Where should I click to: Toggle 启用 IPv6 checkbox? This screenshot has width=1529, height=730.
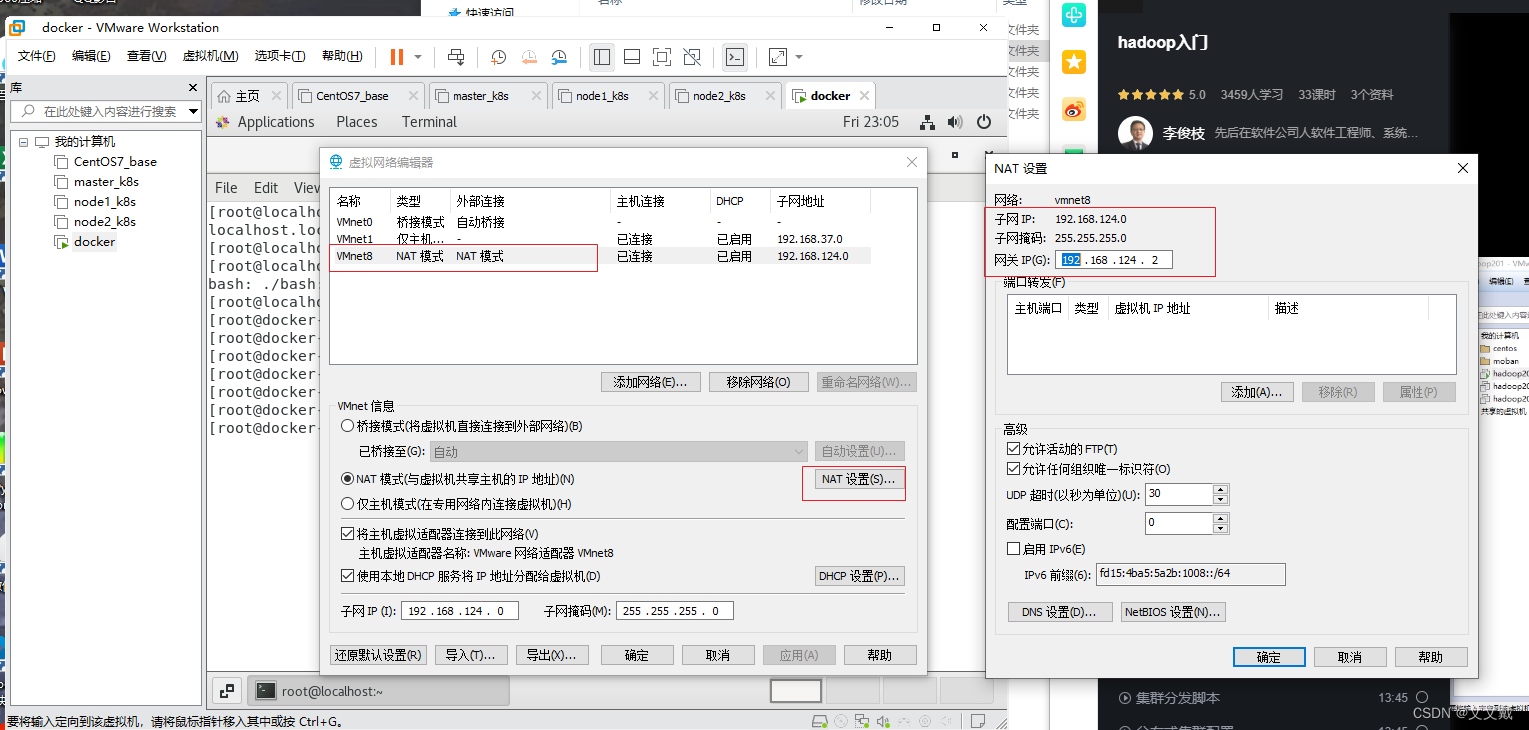click(x=1014, y=549)
